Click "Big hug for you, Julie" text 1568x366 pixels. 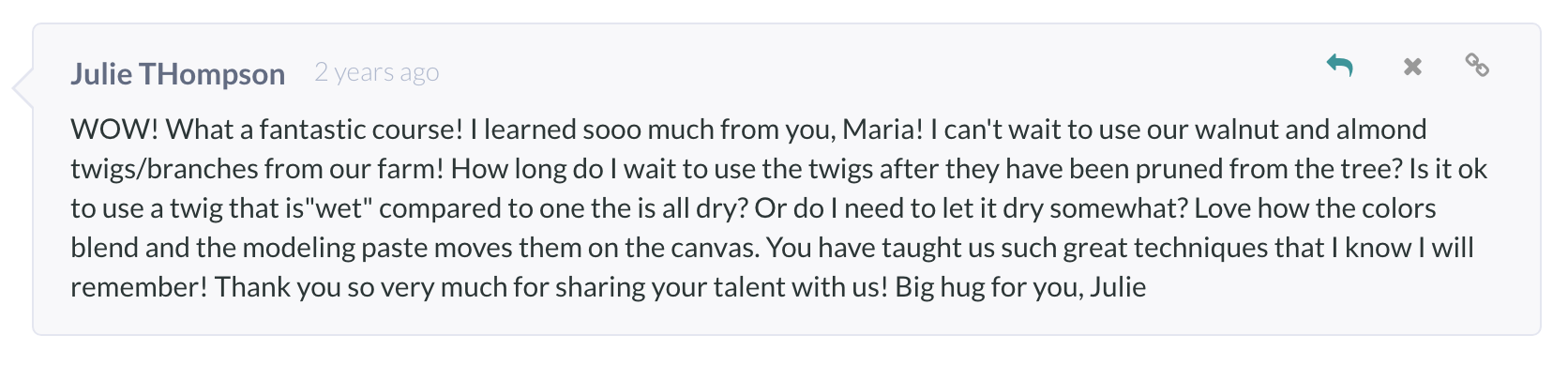pos(1020,287)
